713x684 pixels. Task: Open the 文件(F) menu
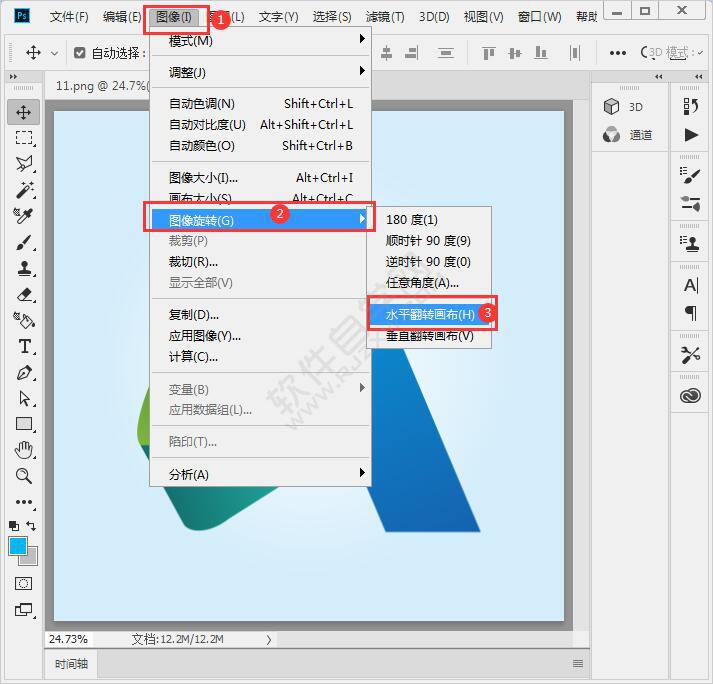point(69,17)
